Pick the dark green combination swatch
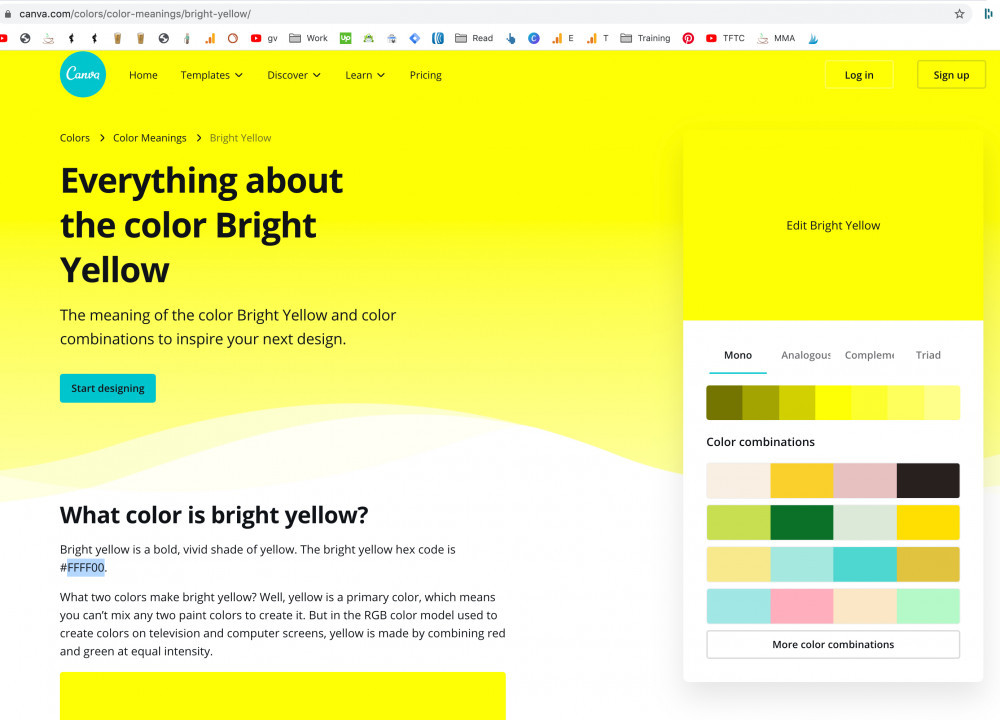The image size is (1000, 720). (x=802, y=522)
